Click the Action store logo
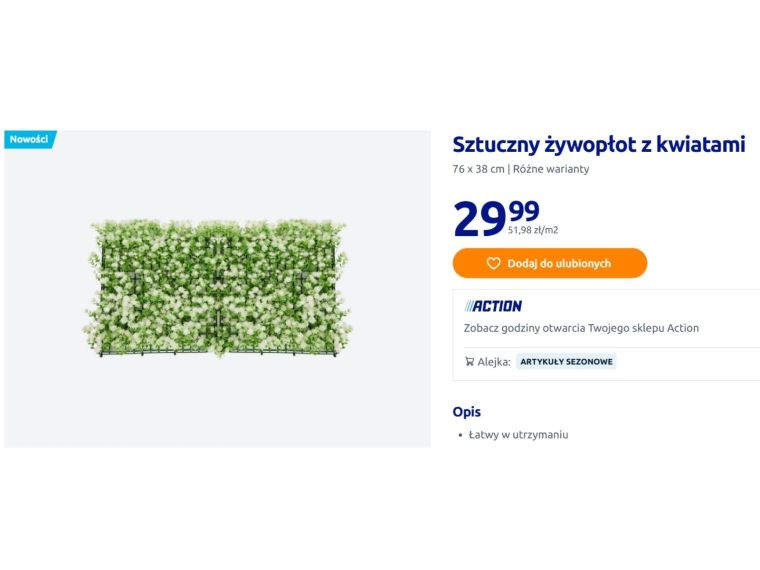The width and height of the screenshot is (760, 570). pyautogui.click(x=493, y=306)
